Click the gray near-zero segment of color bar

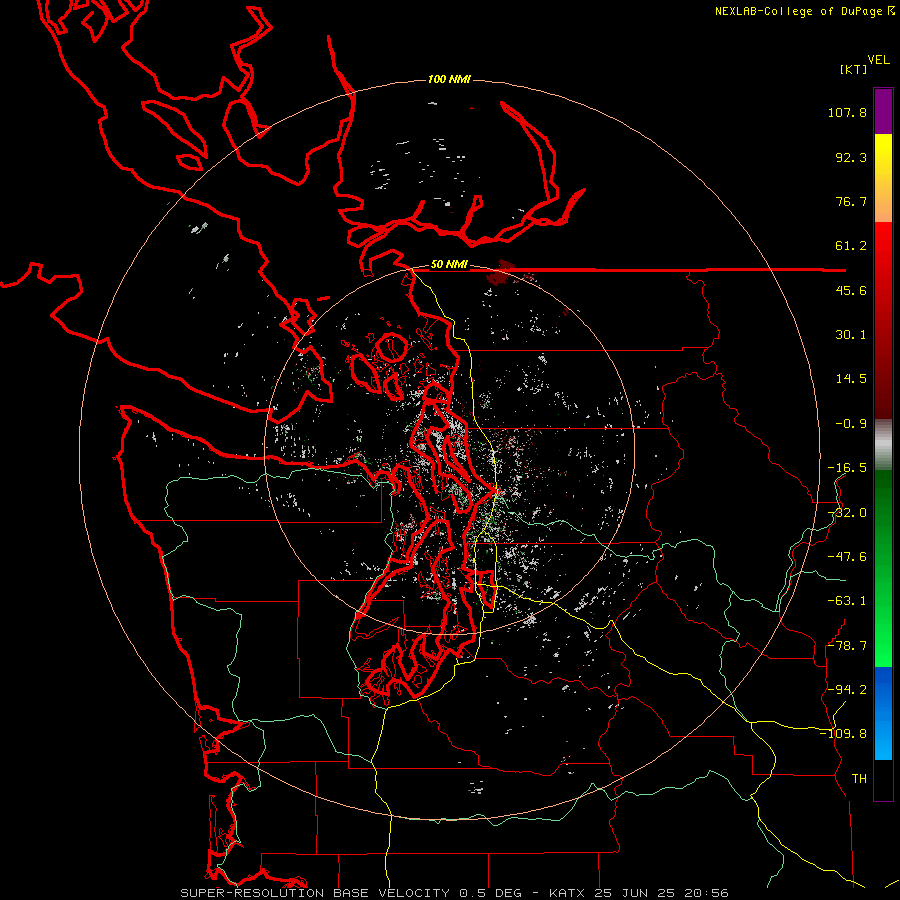pos(883,445)
